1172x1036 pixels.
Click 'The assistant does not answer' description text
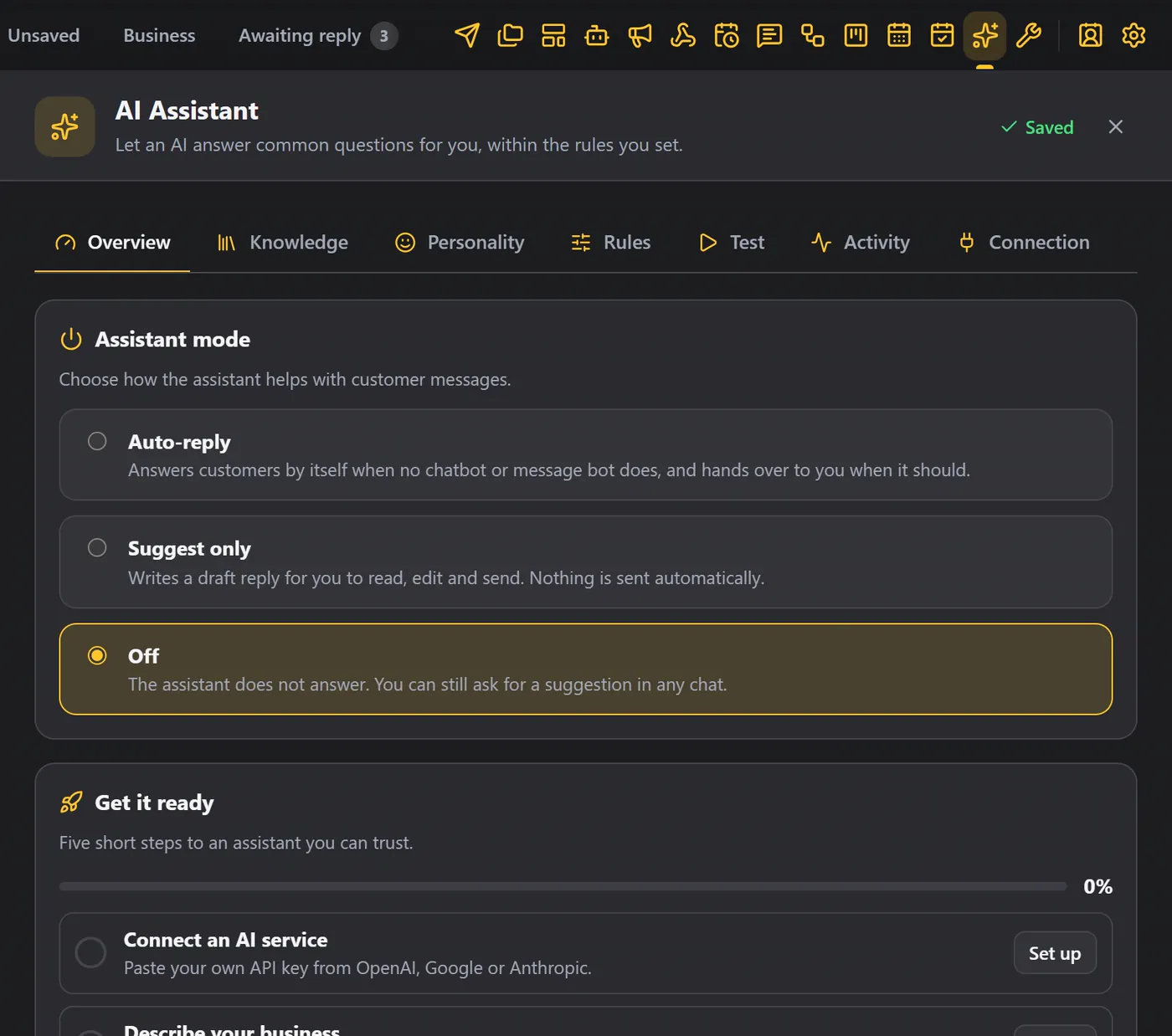tap(427, 685)
